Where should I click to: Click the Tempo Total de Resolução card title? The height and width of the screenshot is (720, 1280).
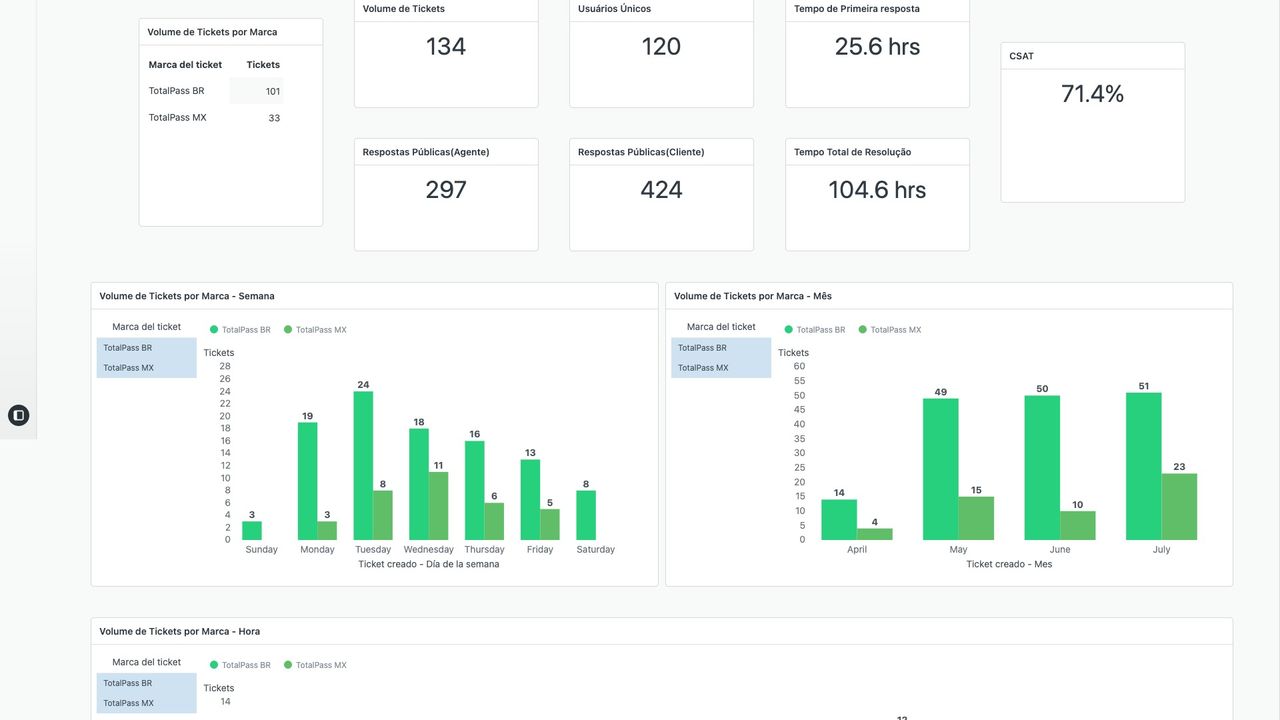click(x=853, y=152)
